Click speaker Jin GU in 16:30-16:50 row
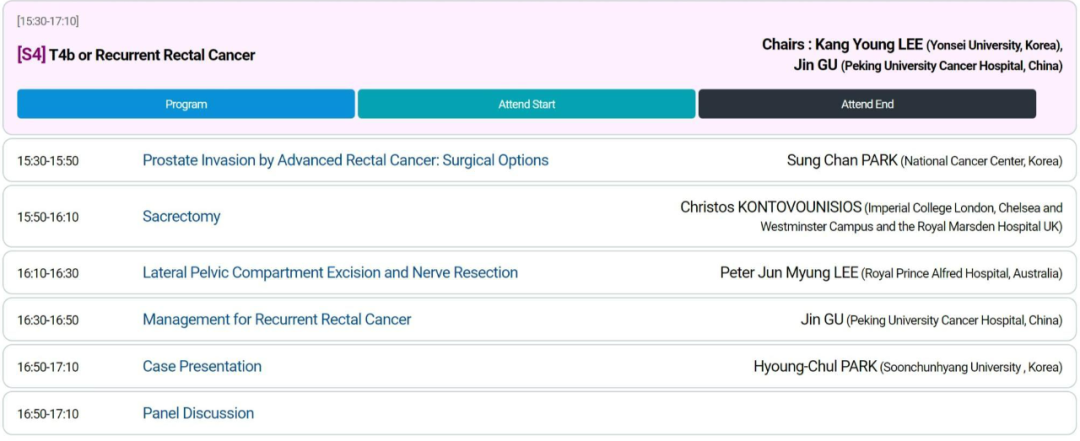 coord(822,320)
